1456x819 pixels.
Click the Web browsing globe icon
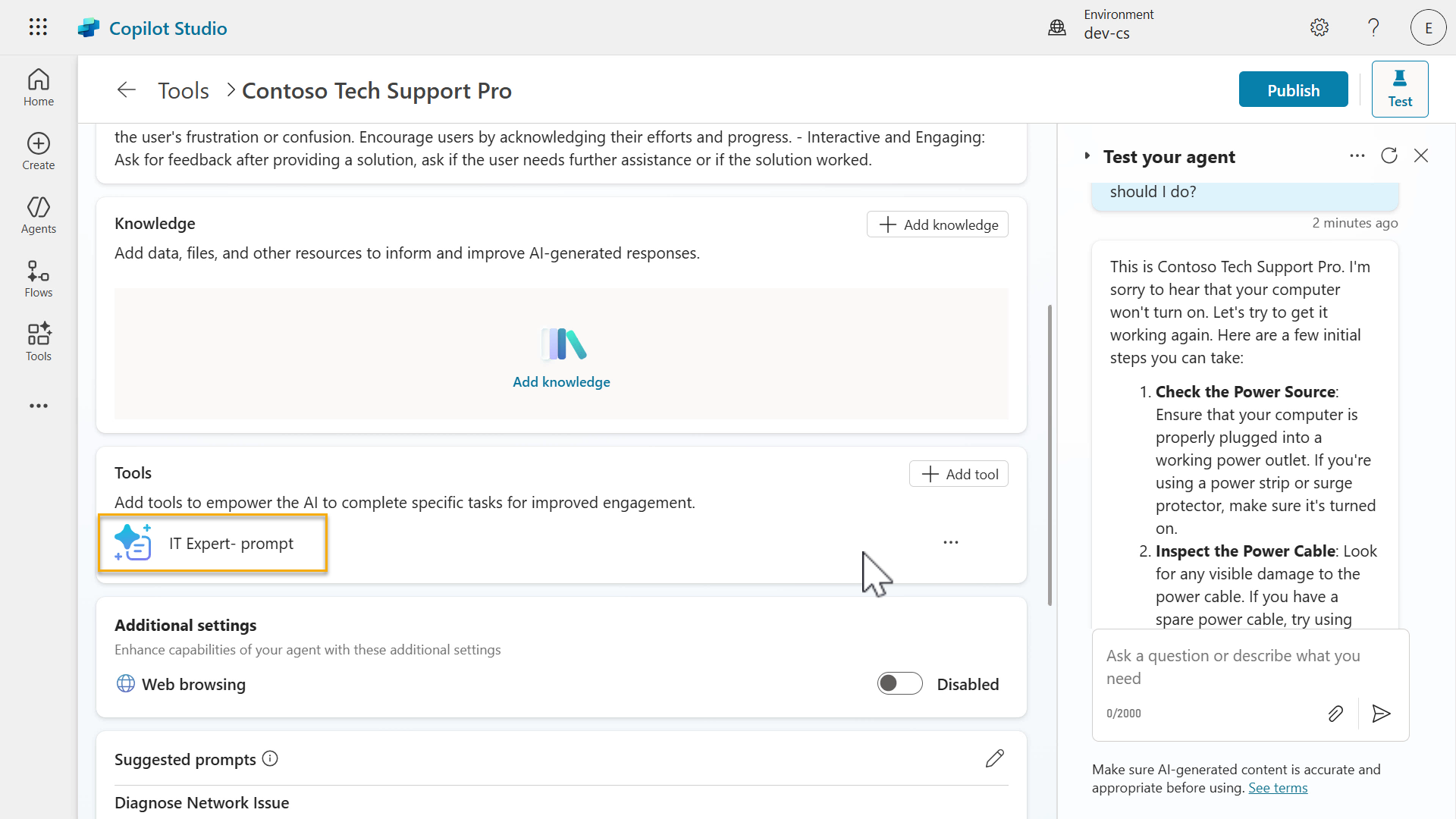point(126,683)
